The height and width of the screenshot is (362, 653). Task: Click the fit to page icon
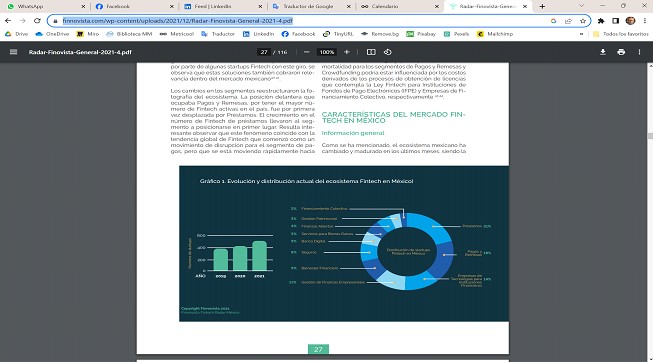click(371, 52)
